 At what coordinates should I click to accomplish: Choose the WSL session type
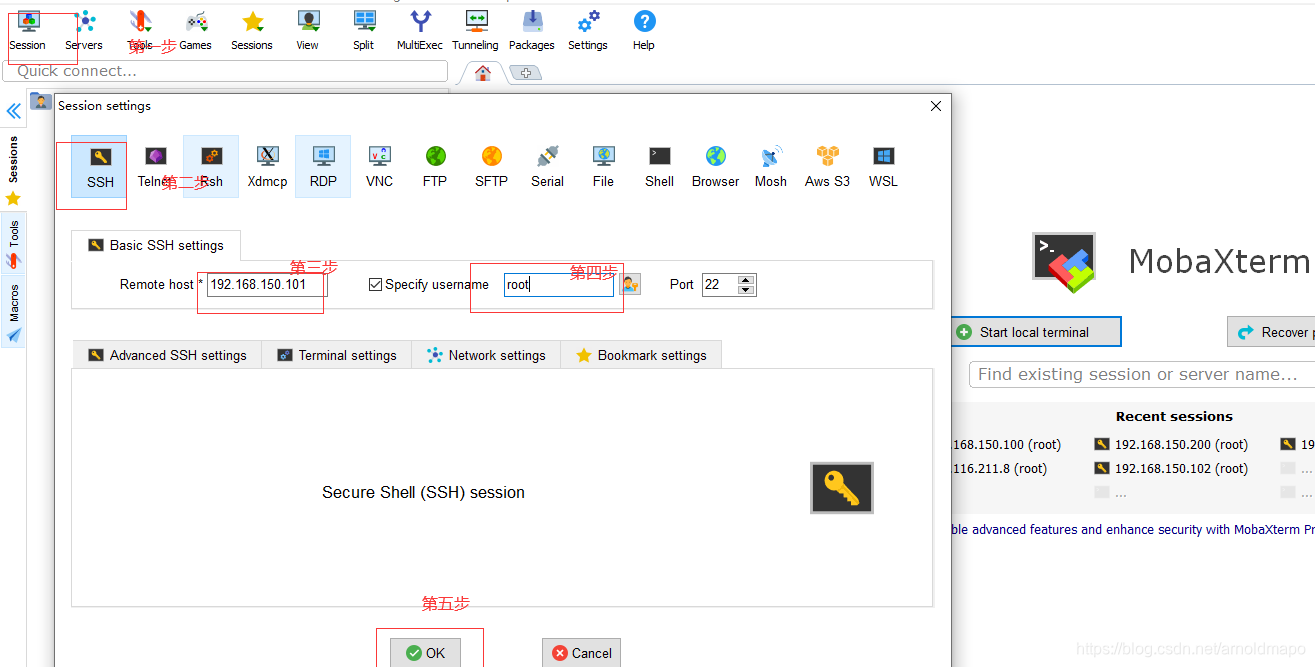(883, 166)
